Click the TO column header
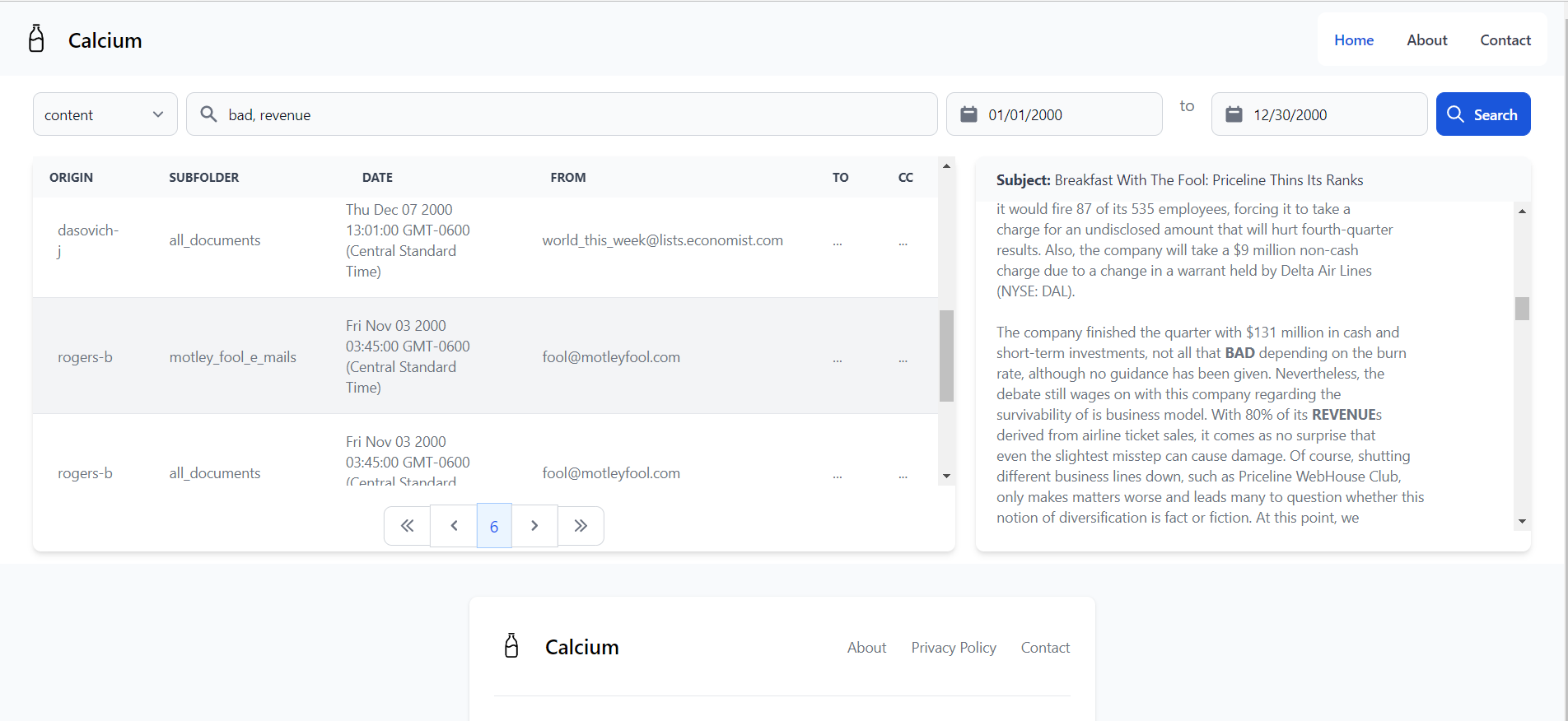Screen dimensions: 1568x721 coord(840,178)
